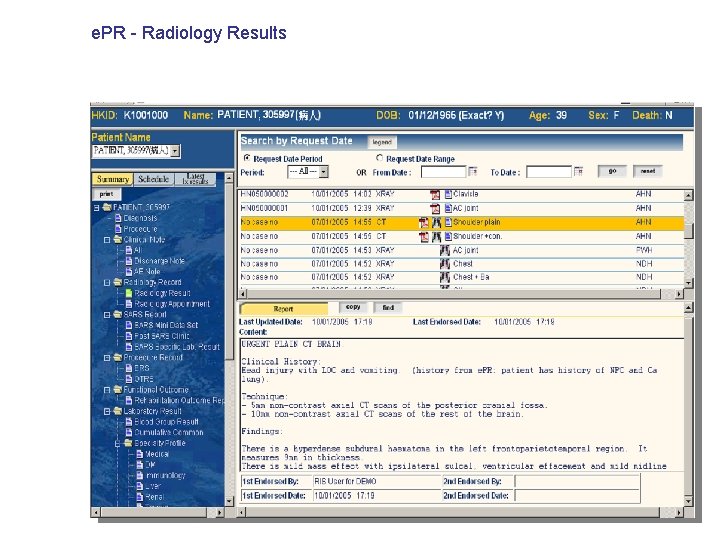The image size is (720, 540).
Task: Collapse the Functional Outcome tree node
Action: [107, 390]
